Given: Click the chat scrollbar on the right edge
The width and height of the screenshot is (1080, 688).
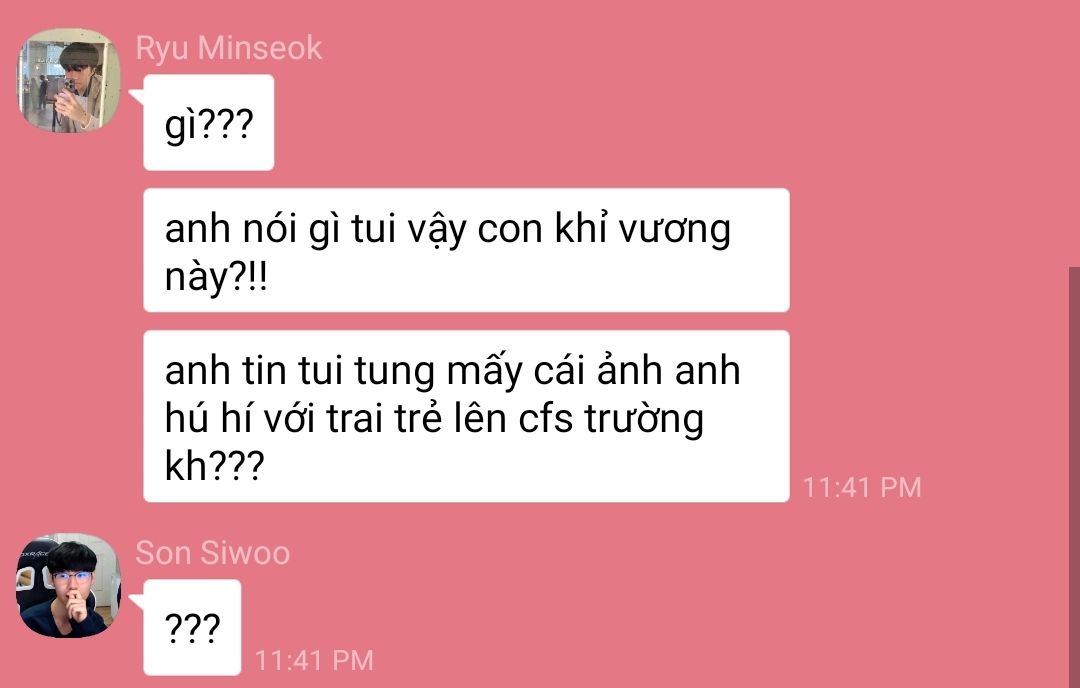Looking at the screenshot, I should point(1074,477).
